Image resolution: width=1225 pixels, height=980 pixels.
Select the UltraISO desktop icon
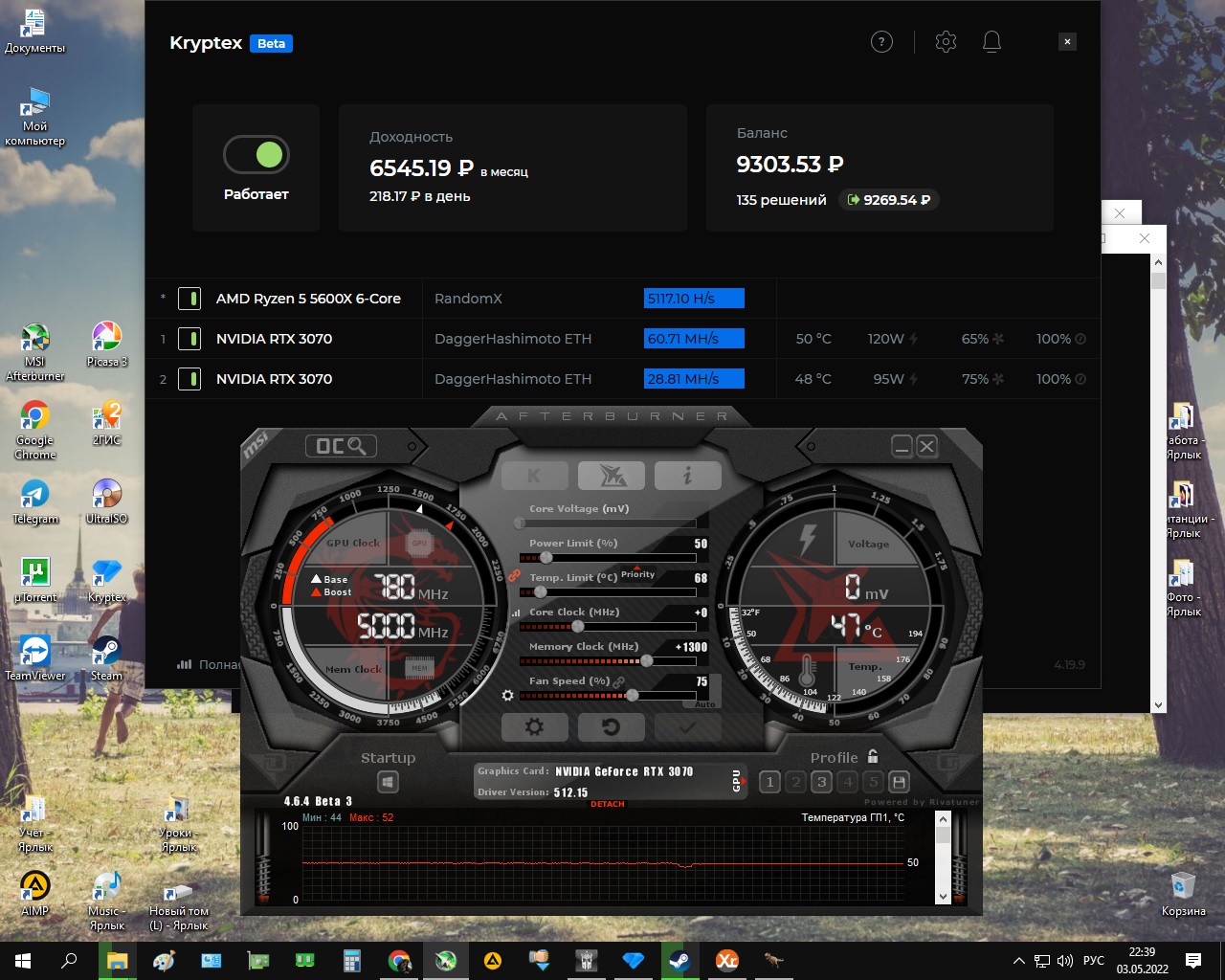tap(106, 502)
